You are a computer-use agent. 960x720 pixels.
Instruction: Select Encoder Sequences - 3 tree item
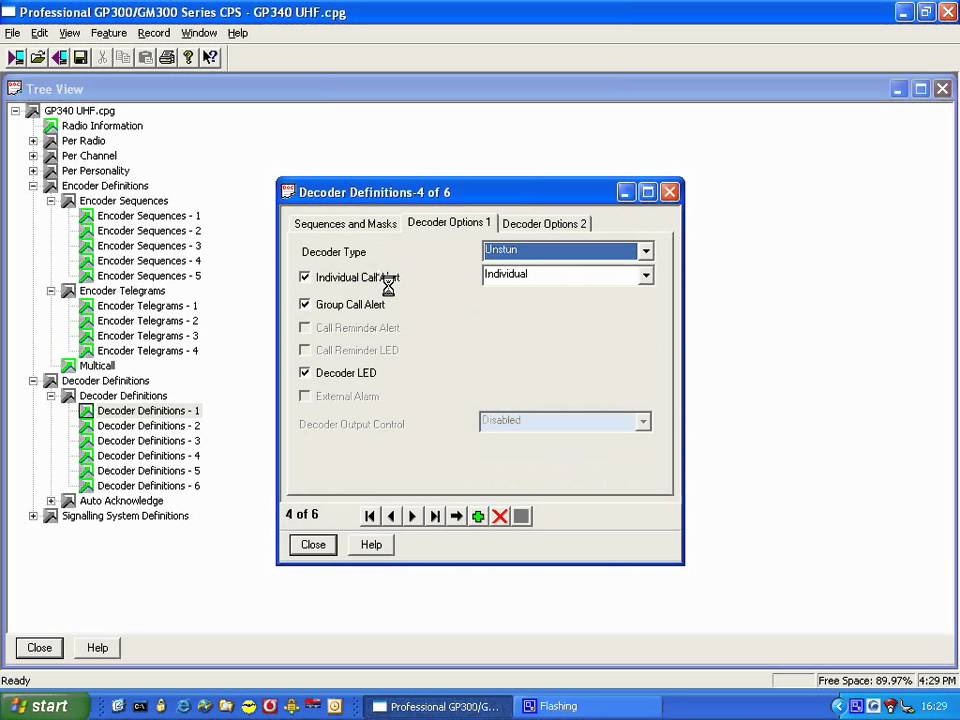pos(149,246)
